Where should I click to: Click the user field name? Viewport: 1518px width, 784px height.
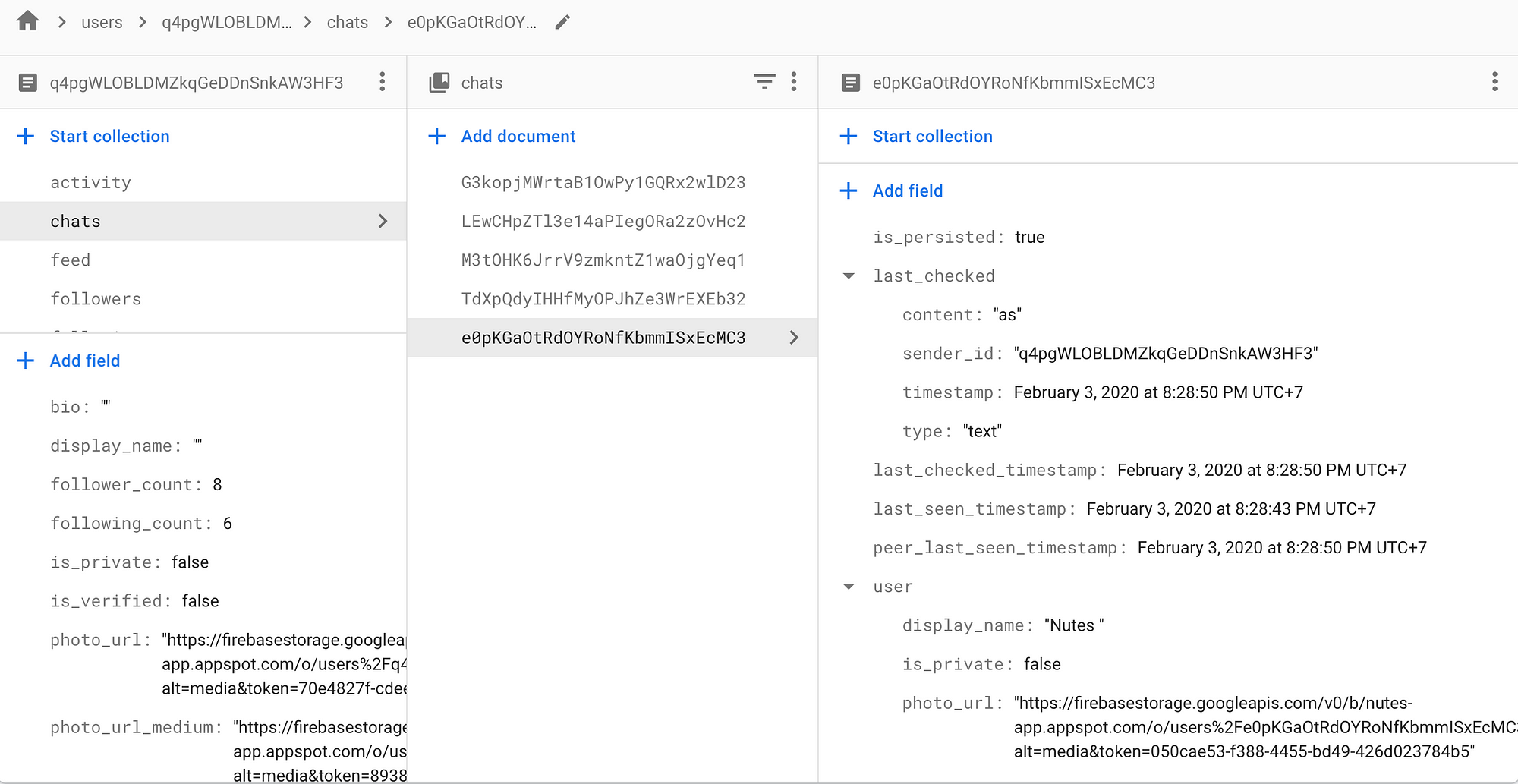tap(893, 587)
